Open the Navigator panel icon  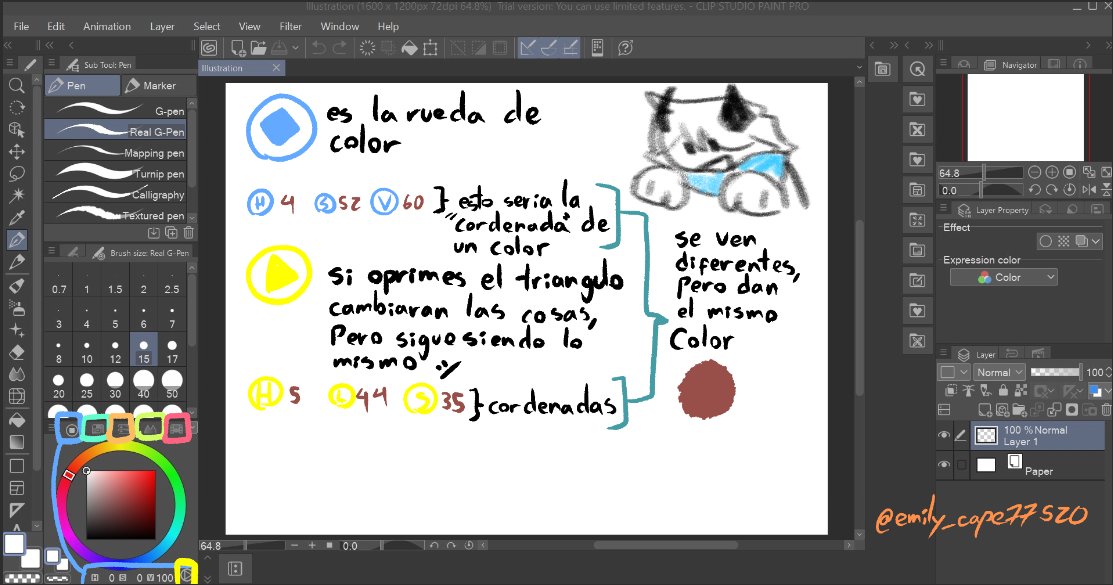point(990,64)
